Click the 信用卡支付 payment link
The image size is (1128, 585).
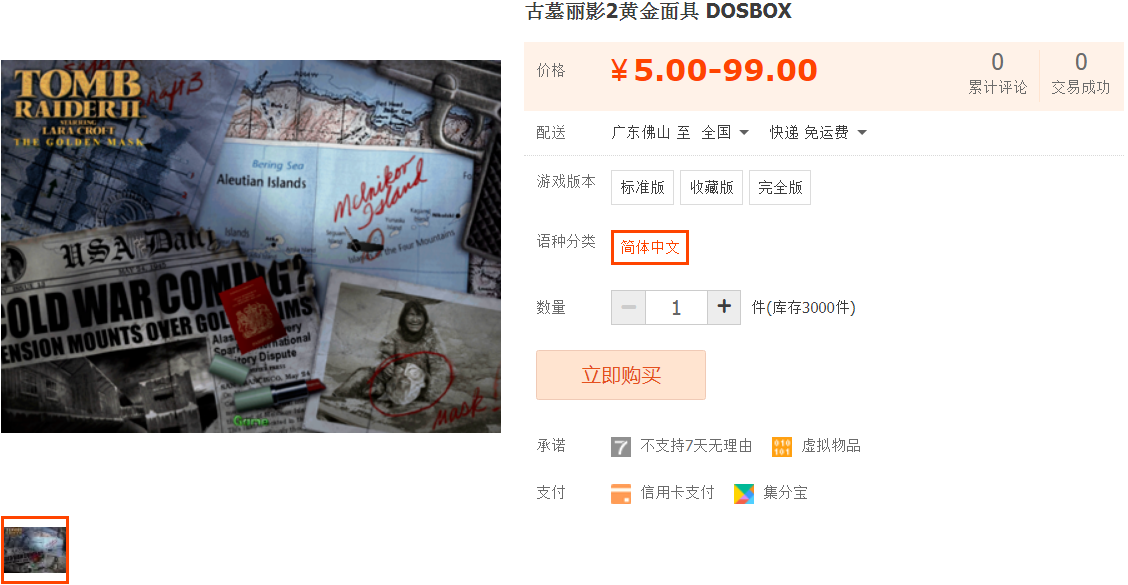pos(677,493)
